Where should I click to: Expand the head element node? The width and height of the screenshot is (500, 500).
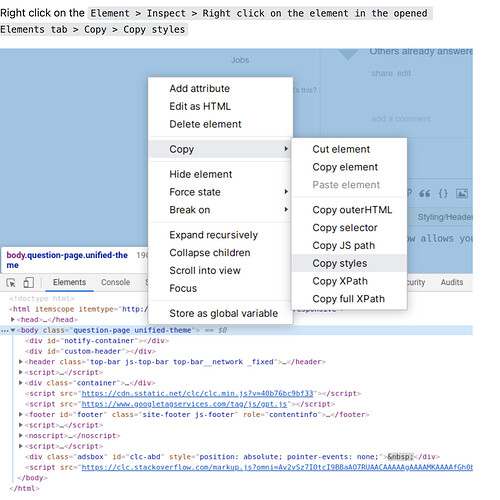tap(13, 319)
